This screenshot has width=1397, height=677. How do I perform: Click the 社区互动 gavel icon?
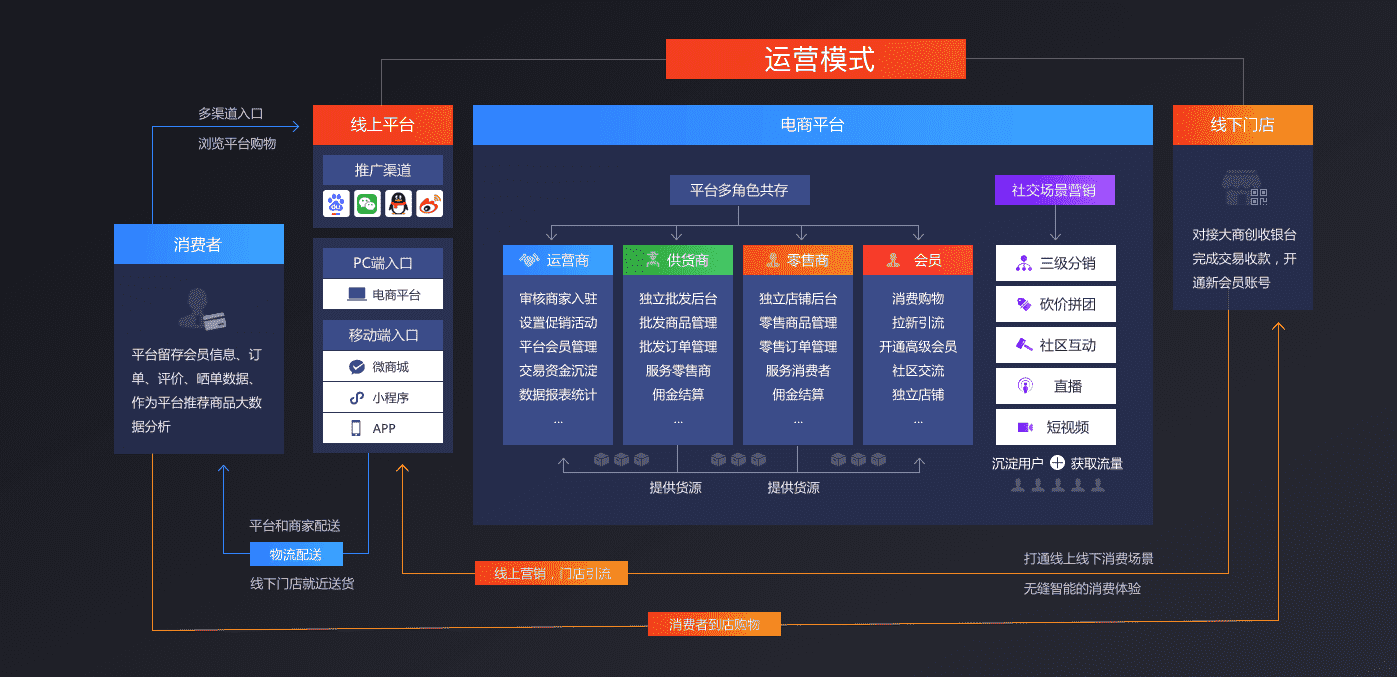point(1024,345)
